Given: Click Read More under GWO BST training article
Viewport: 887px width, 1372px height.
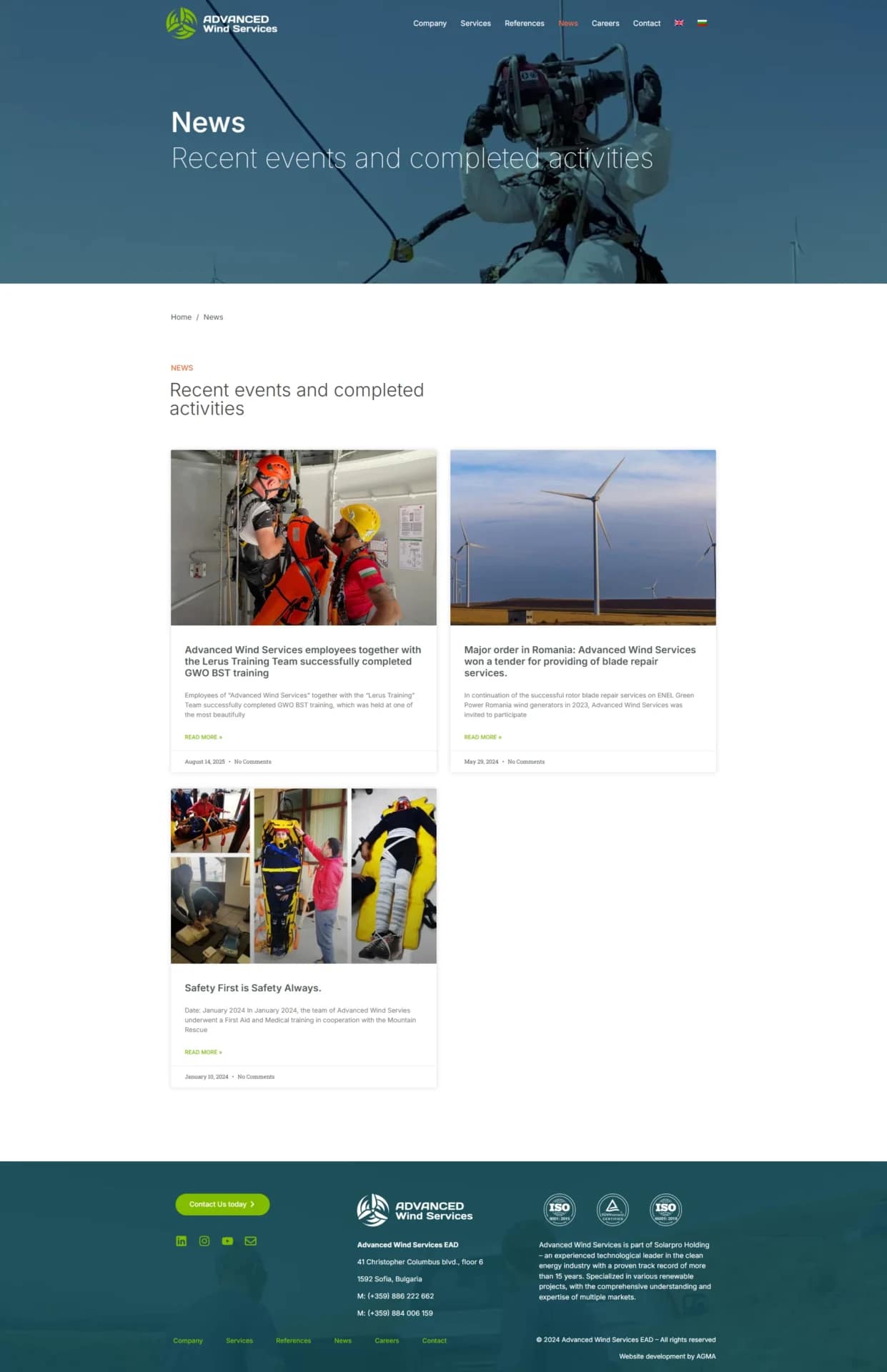Looking at the screenshot, I should 204,737.
